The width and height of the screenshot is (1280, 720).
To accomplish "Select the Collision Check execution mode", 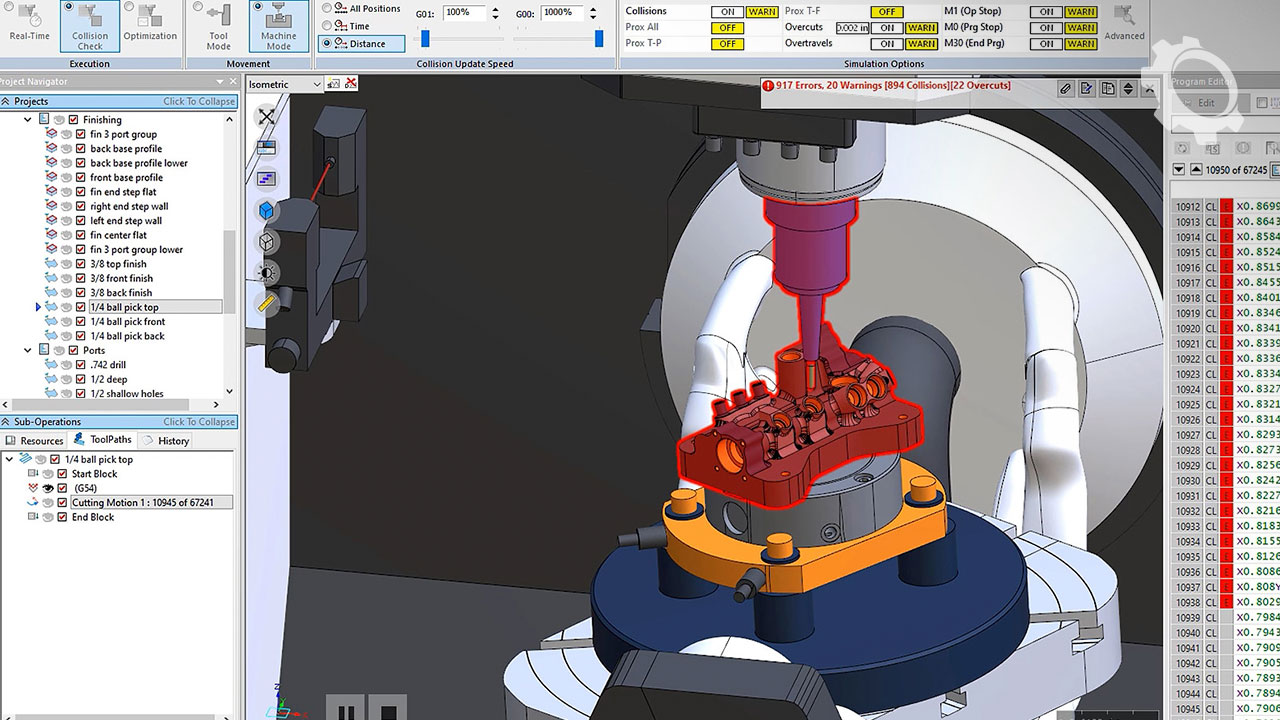I will (89, 26).
